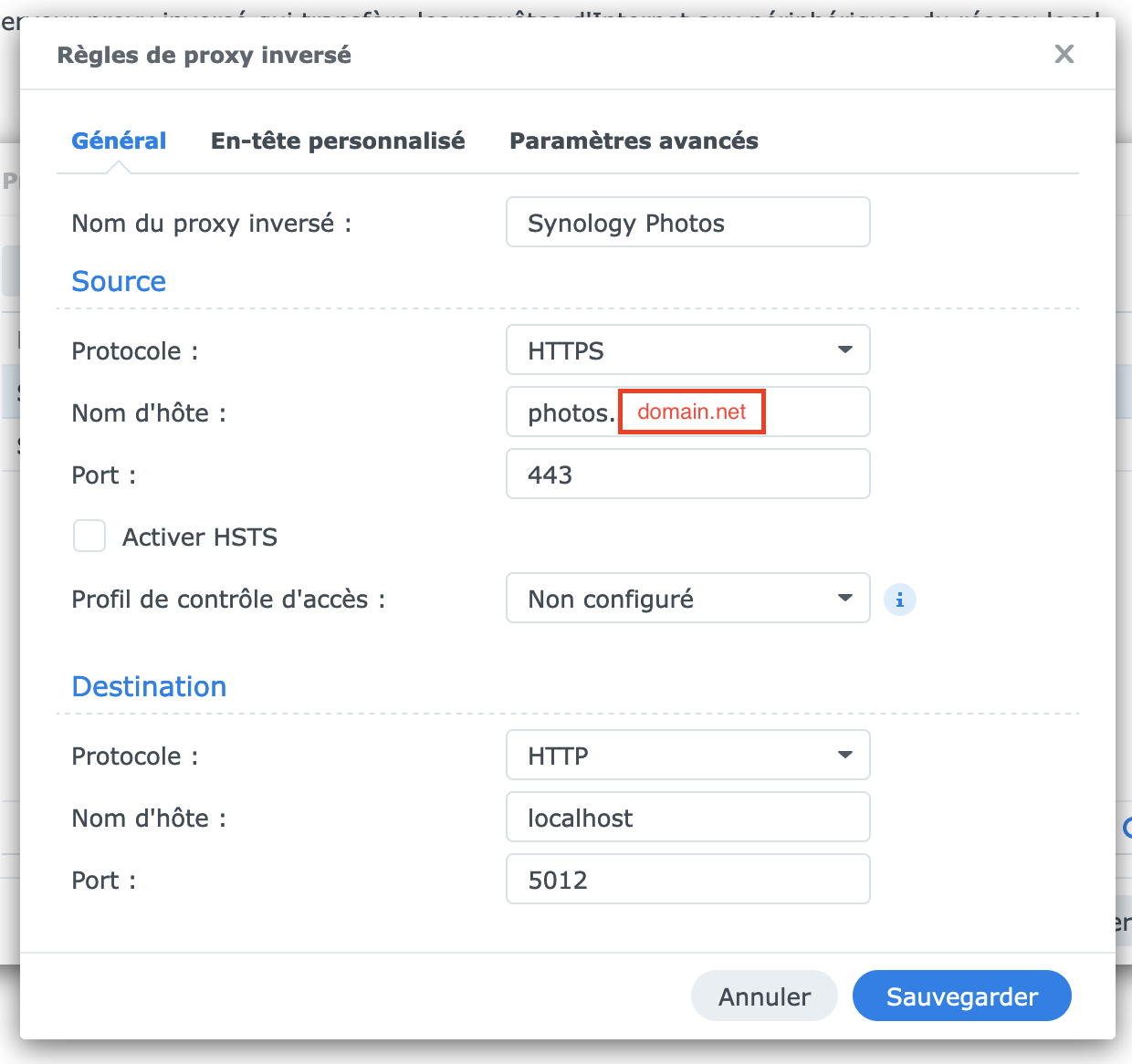Click the Nom du proxy inversé field
1132x1064 pixels.
[687, 223]
